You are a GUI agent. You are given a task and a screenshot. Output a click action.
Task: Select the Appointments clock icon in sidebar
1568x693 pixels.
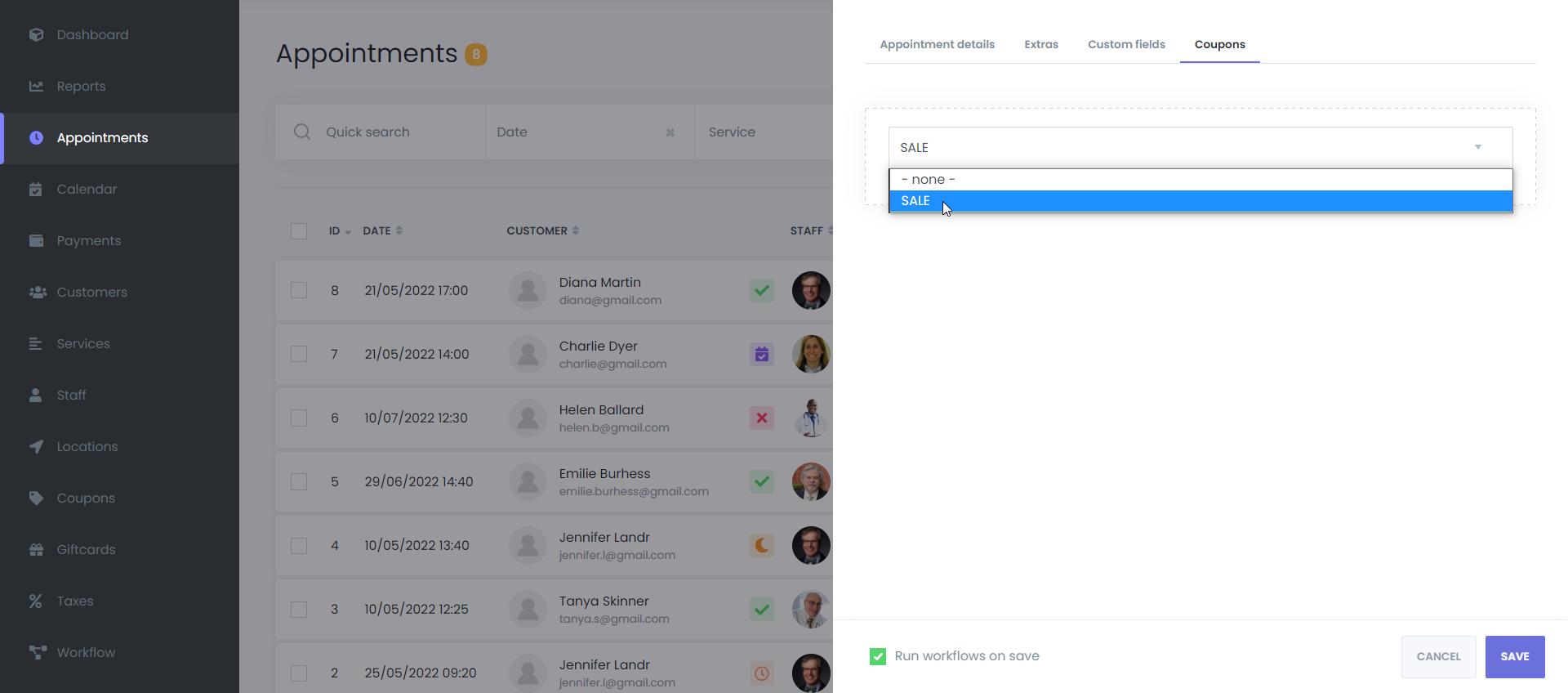point(36,137)
